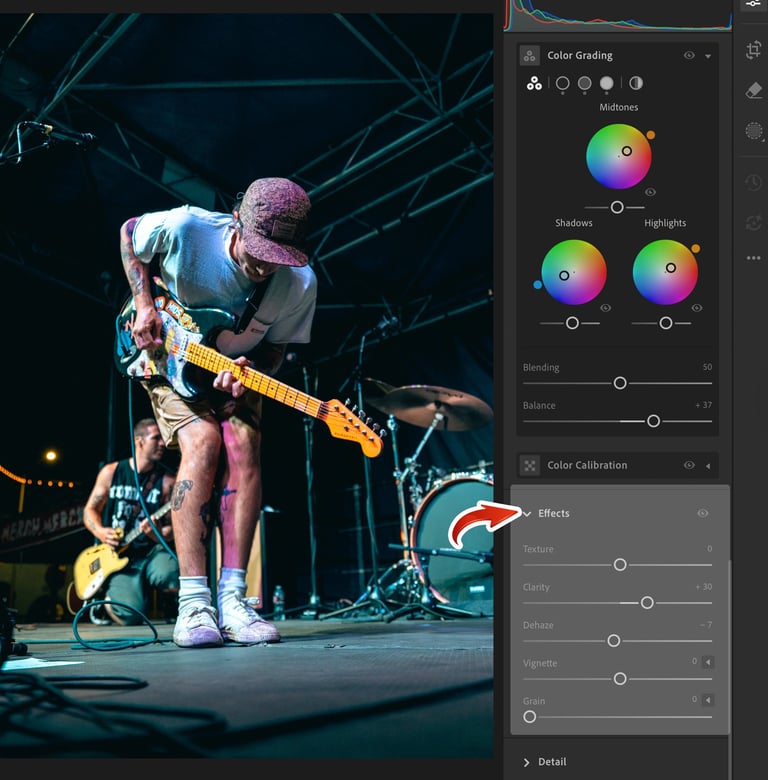
Task: Click the Dehaze slider handle
Action: tap(613, 640)
